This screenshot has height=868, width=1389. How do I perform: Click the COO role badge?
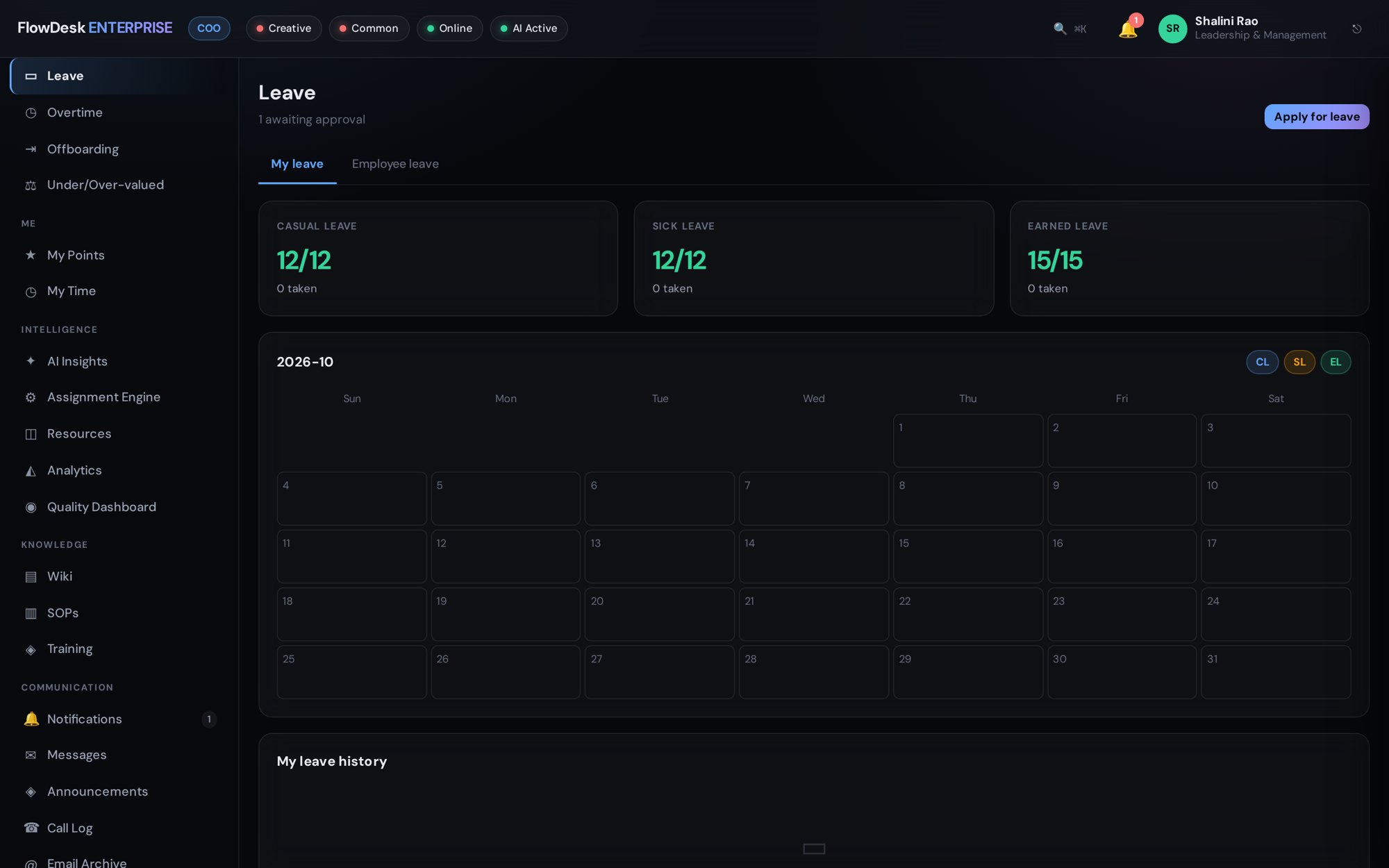point(209,28)
